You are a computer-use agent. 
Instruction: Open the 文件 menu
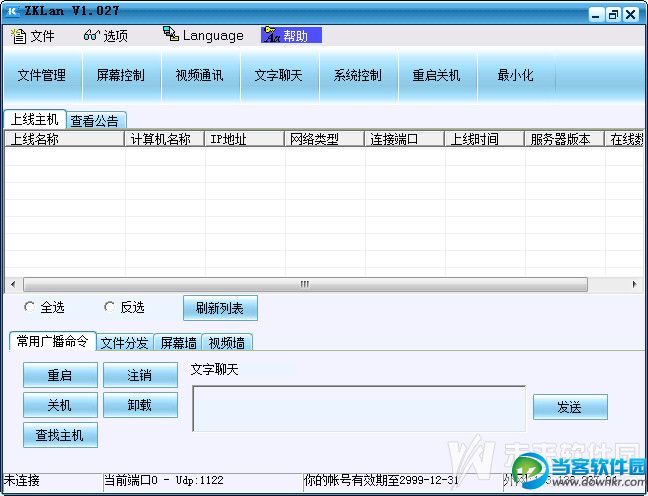pos(33,36)
